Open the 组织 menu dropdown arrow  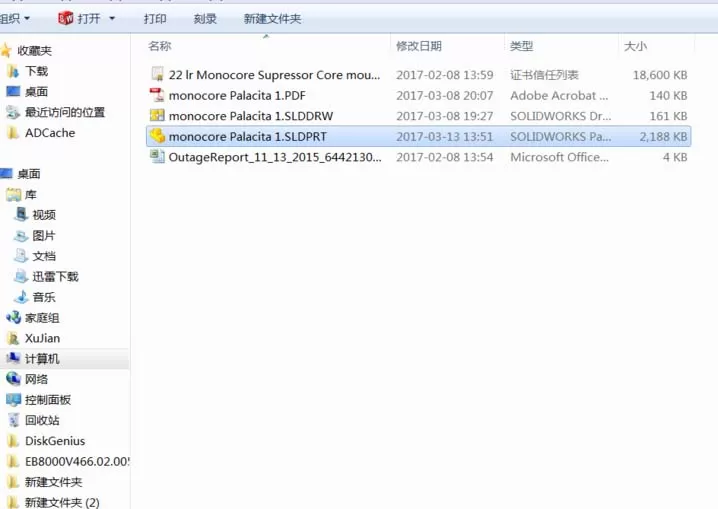pyautogui.click(x=27, y=19)
